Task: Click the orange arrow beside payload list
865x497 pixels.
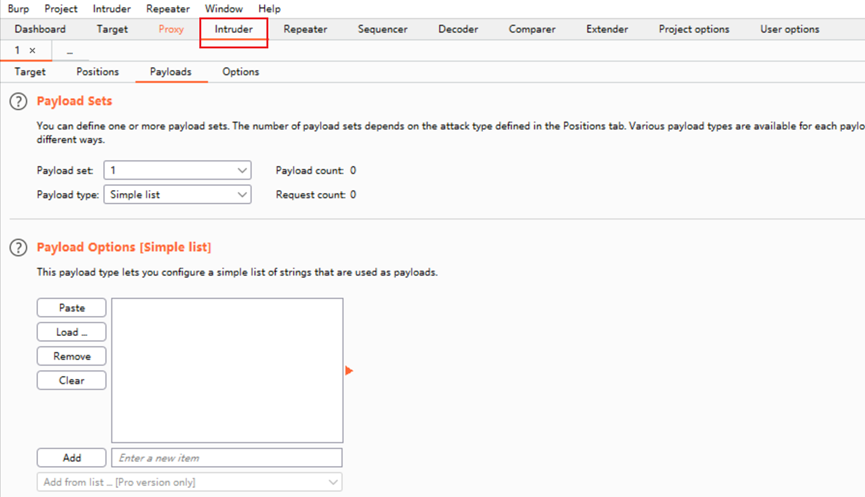Action: [x=349, y=371]
